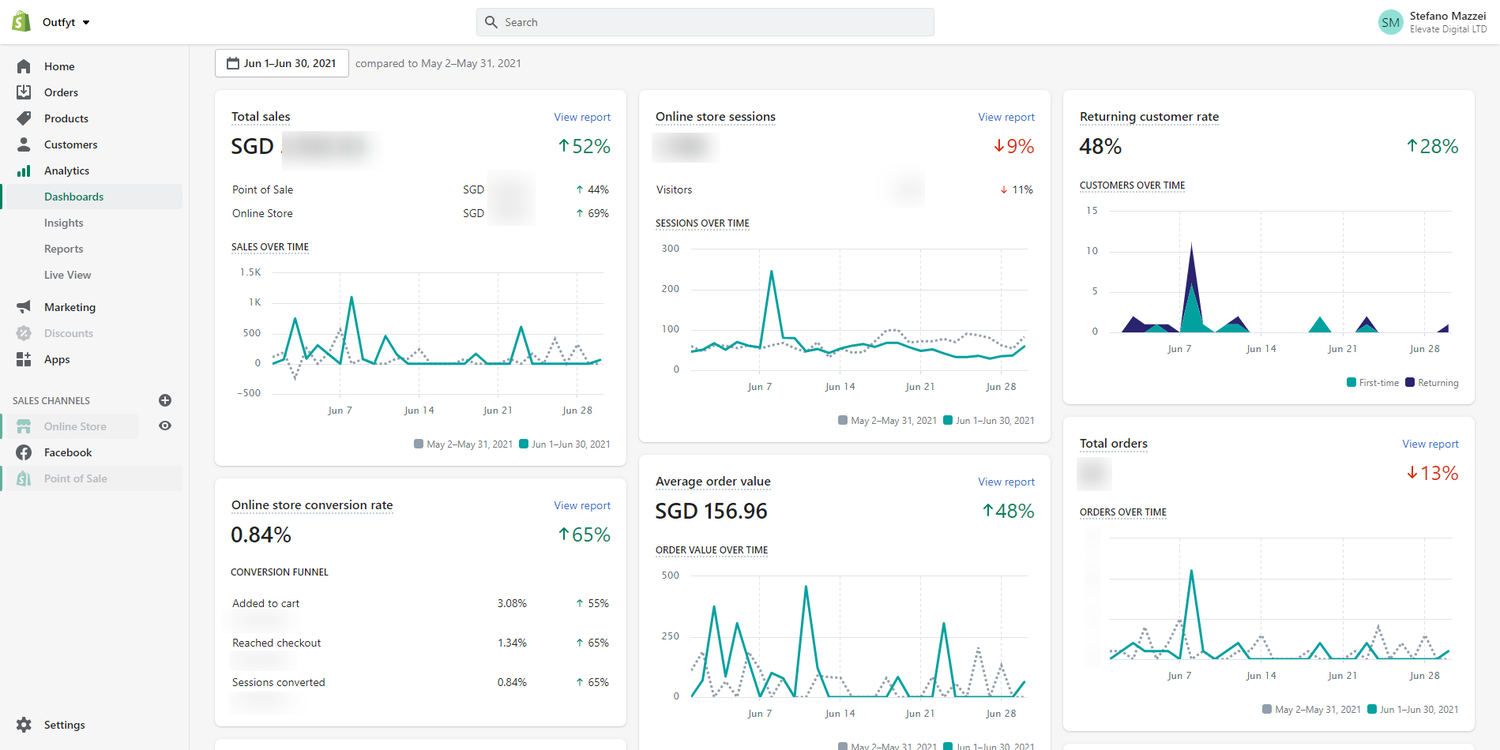Click the Online store conversion rate title
Viewport: 1500px width, 750px height.
point(312,506)
